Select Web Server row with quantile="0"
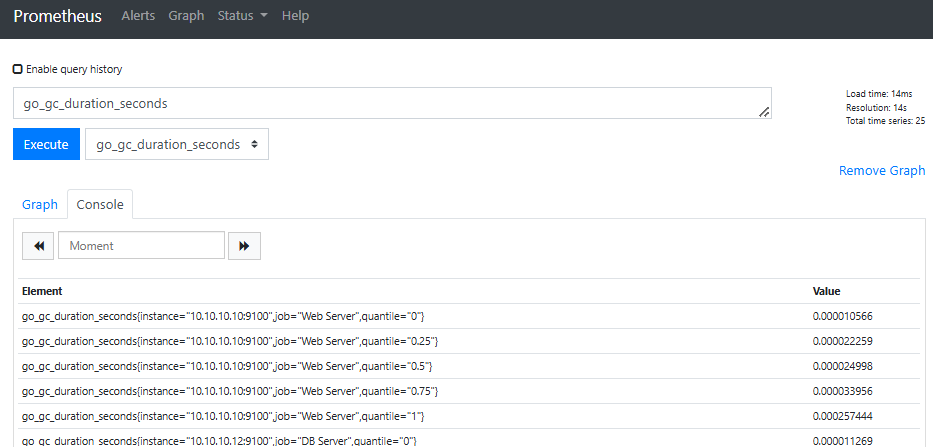The image size is (933, 447). tap(468, 316)
